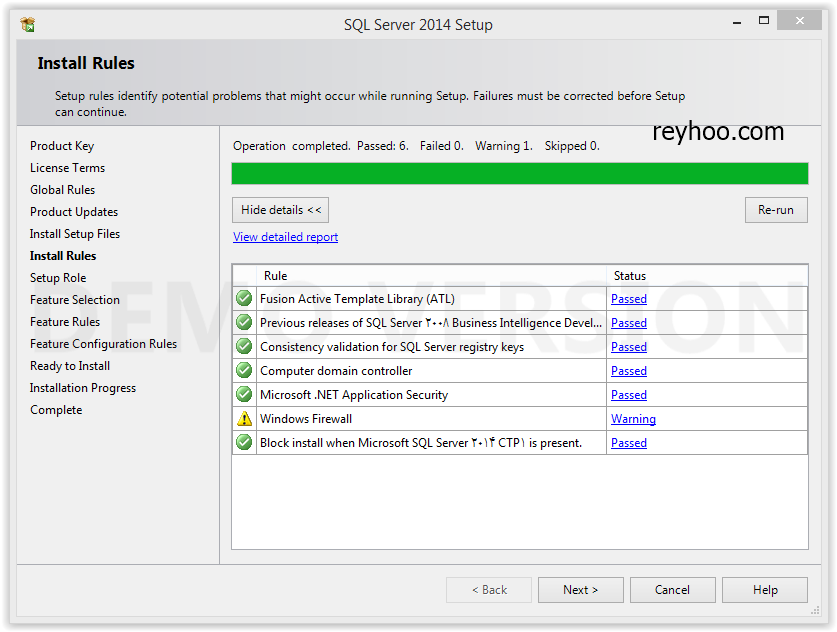This screenshot has height=632, width=837.
Task: Click the Operation completed summary text
Action: [x=416, y=146]
